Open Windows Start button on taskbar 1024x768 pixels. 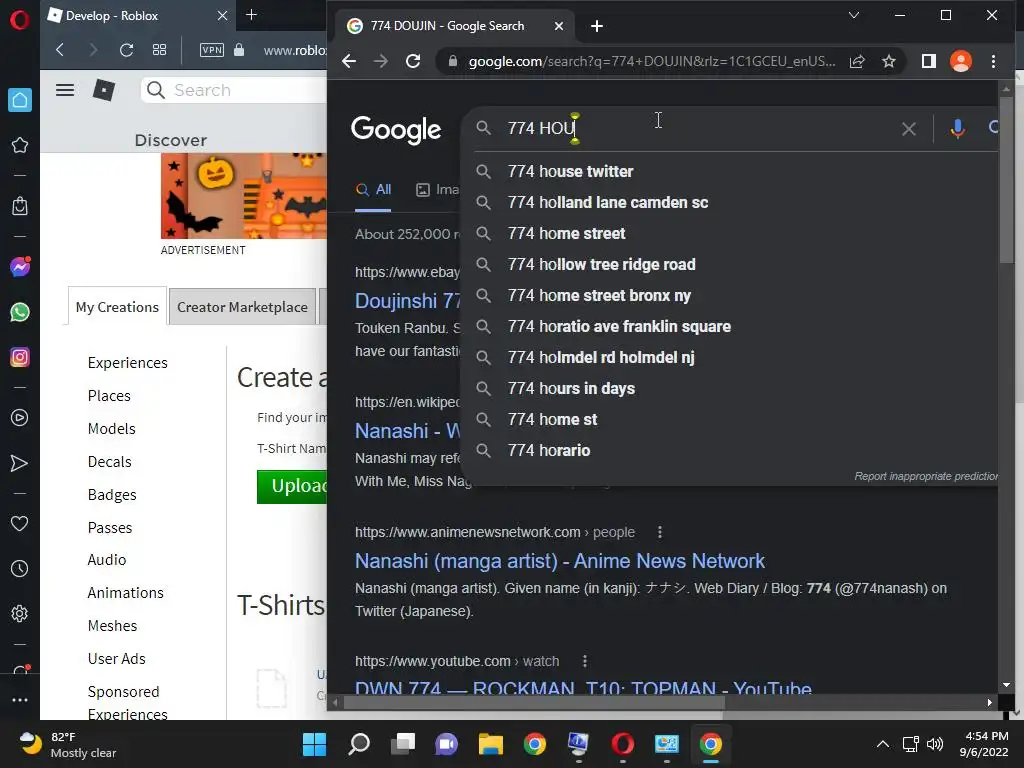coord(314,744)
